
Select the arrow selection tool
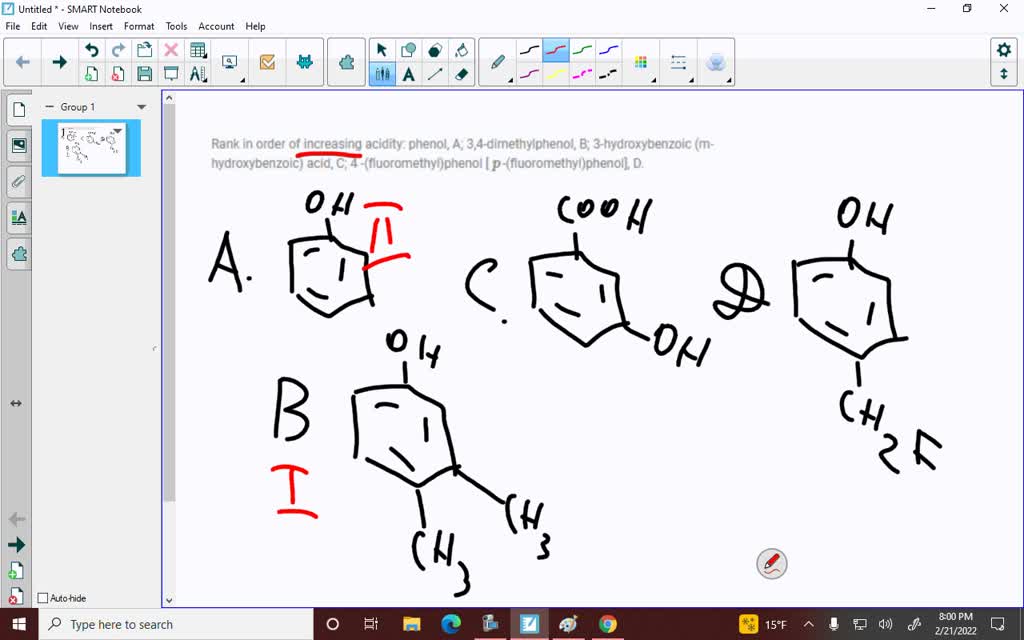382,47
